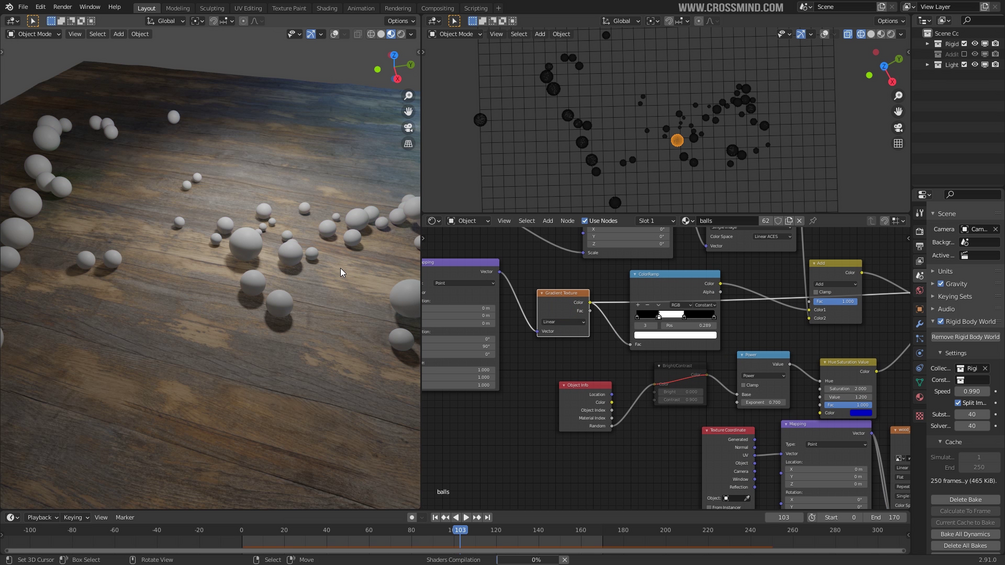The image size is (1005, 565).
Task: Open Object Mode dropdown in left viewport
Action: coord(33,34)
